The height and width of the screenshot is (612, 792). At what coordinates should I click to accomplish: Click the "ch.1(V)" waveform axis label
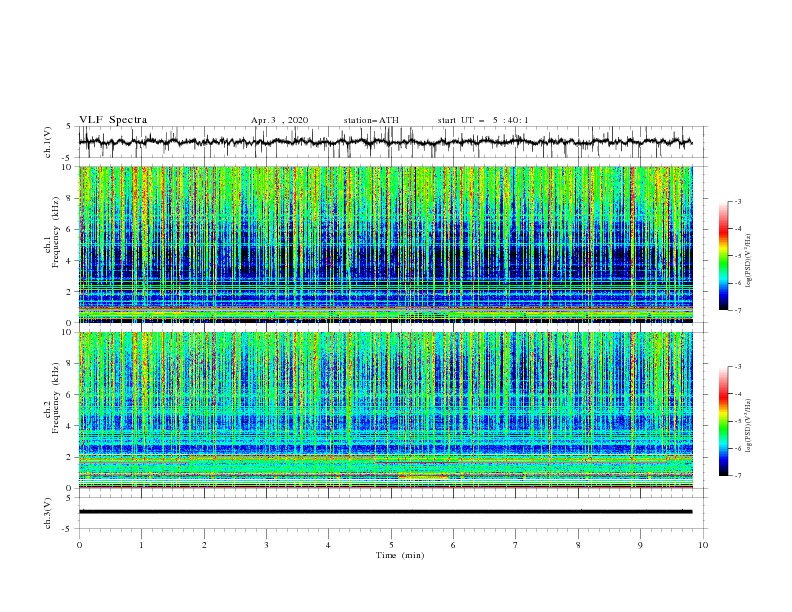coord(48,142)
